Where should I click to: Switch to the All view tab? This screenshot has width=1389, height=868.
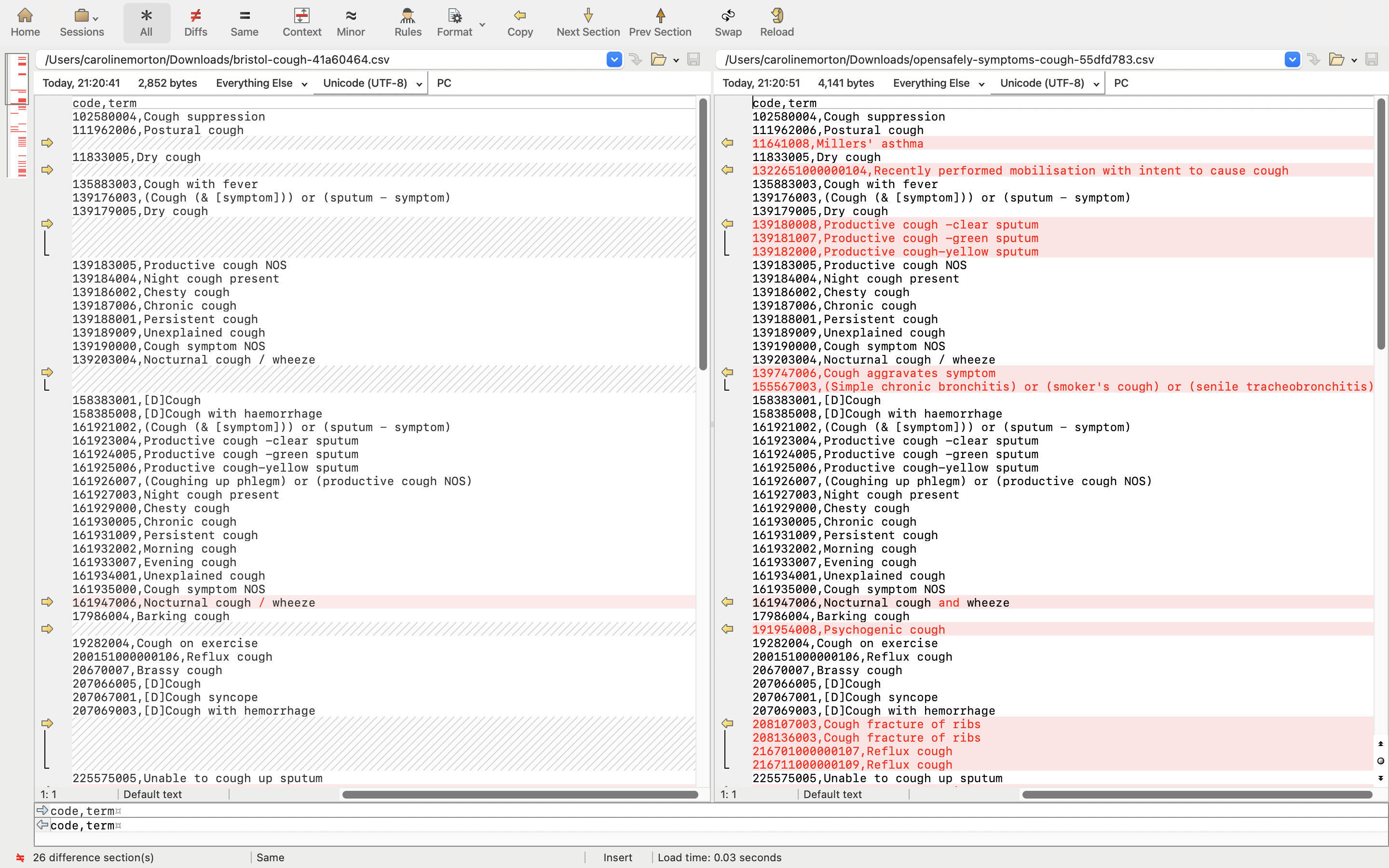[146, 22]
